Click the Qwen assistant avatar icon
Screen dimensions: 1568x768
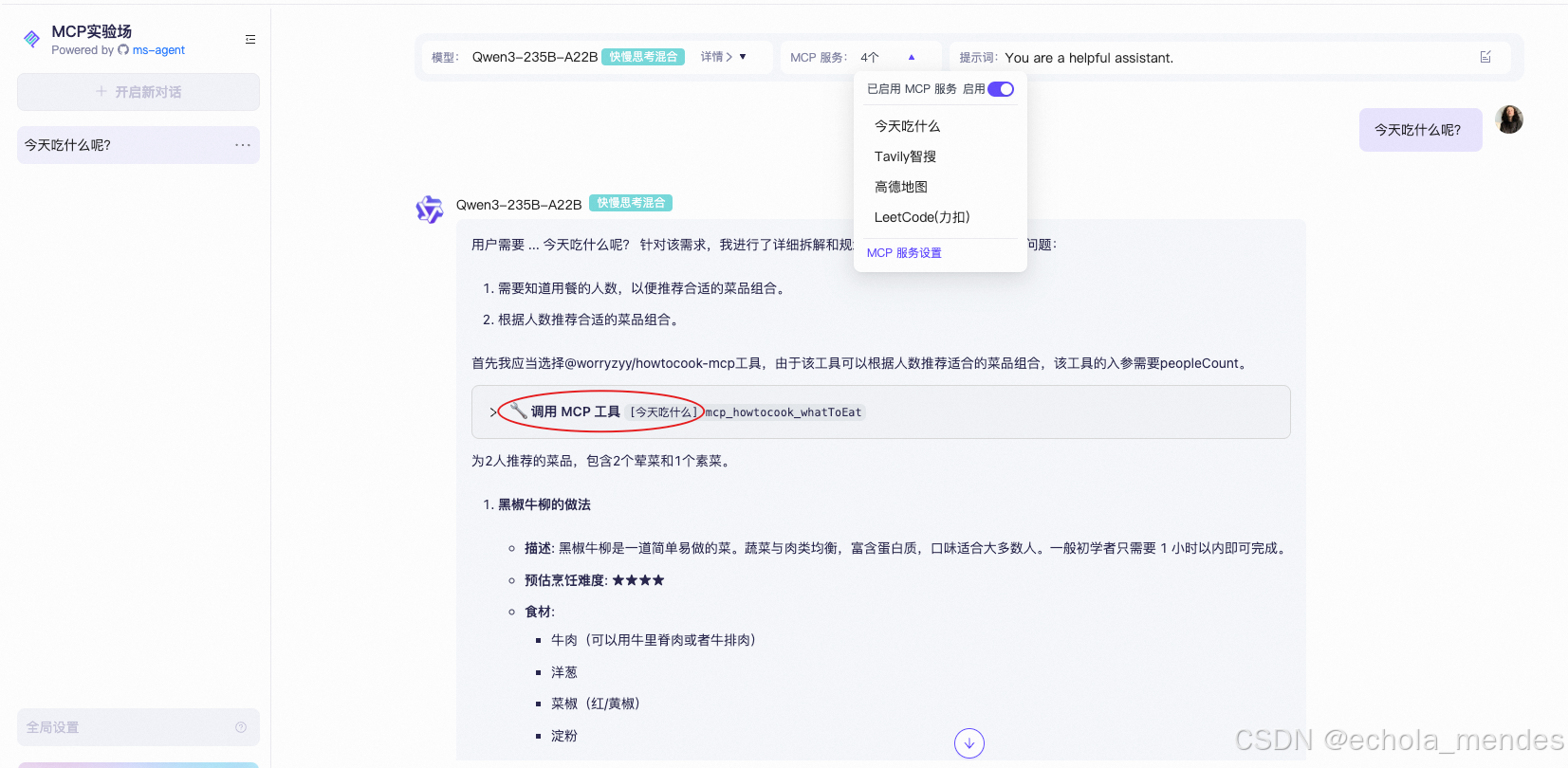tap(430, 210)
